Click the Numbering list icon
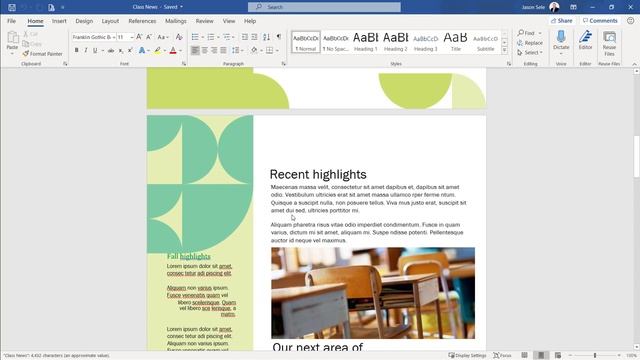This screenshot has height=360, width=640. [211, 37]
